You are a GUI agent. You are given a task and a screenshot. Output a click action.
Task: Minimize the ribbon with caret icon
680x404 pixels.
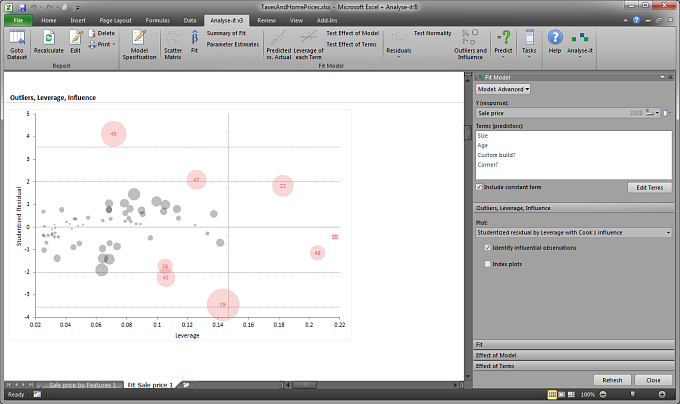pos(625,20)
